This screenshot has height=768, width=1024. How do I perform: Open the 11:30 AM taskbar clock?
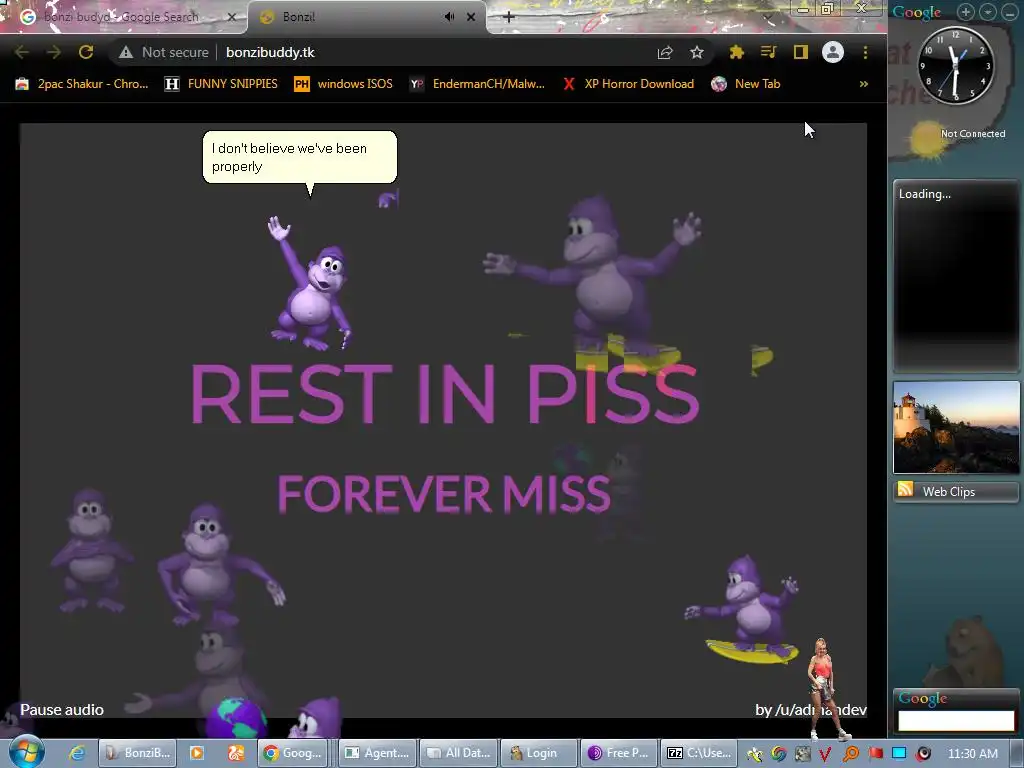coord(972,754)
